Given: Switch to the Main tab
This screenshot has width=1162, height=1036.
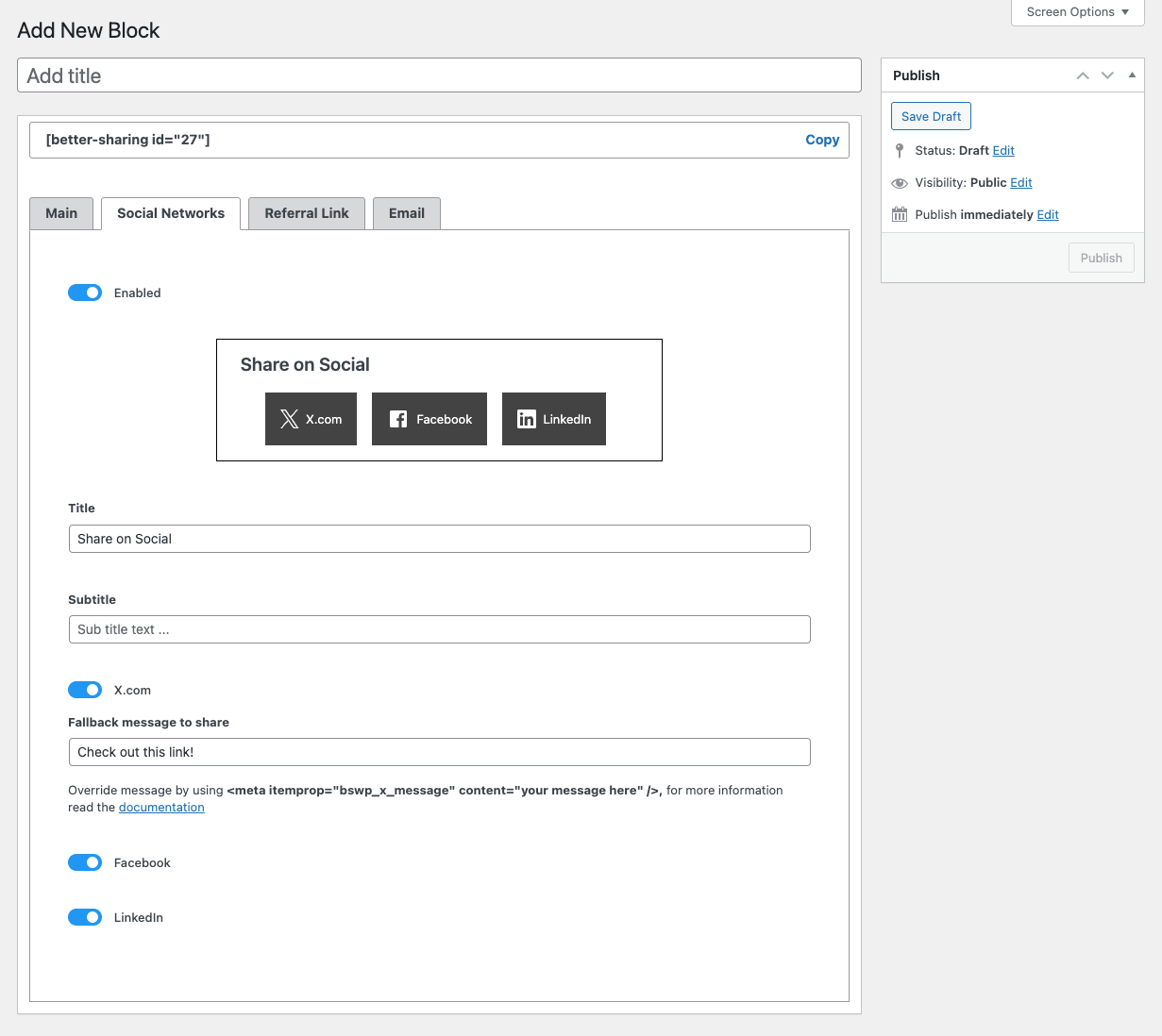Looking at the screenshot, I should [x=61, y=213].
